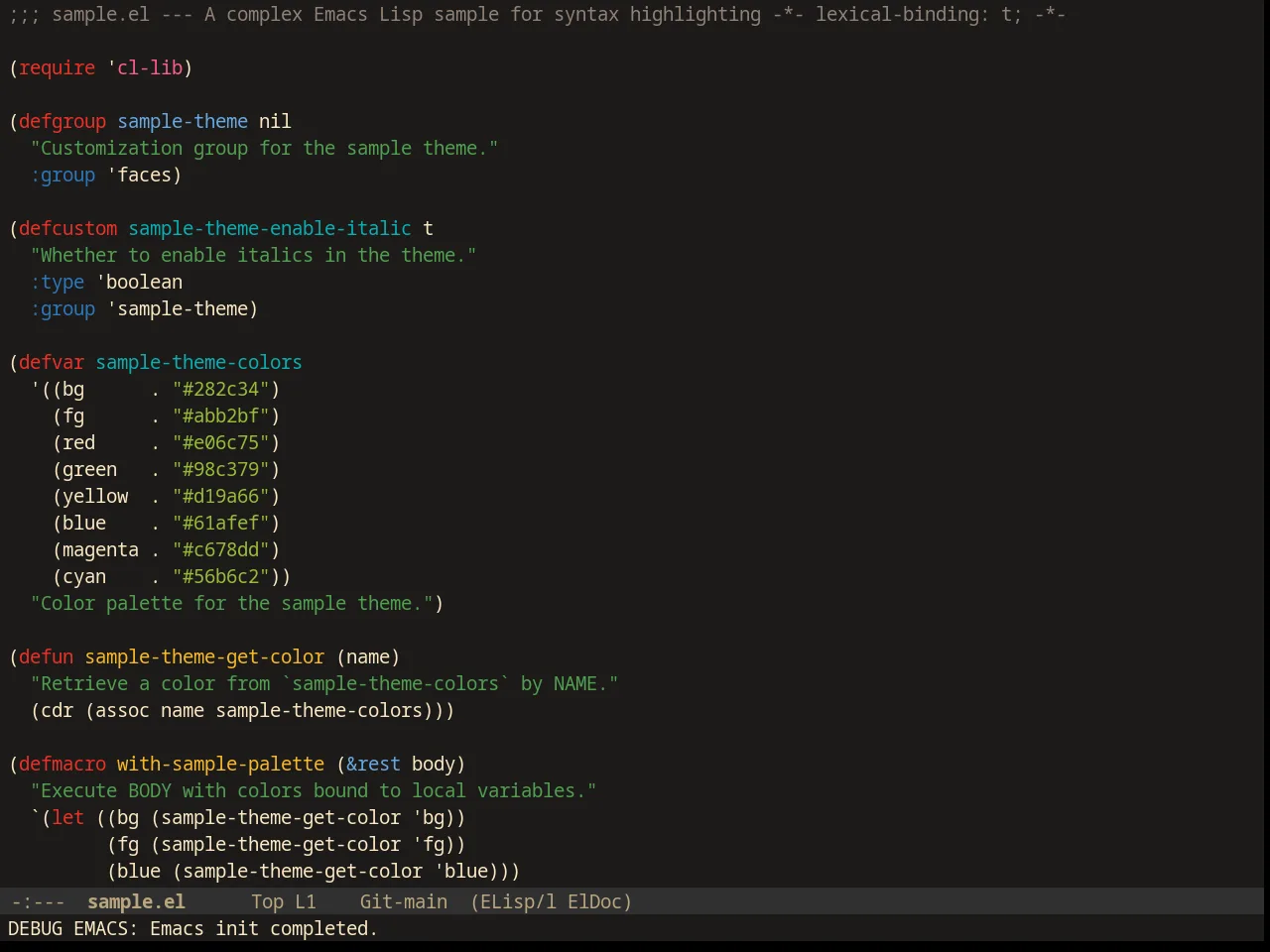Click the -:--- buffer status indicator
1270x952 pixels.
[38, 901]
